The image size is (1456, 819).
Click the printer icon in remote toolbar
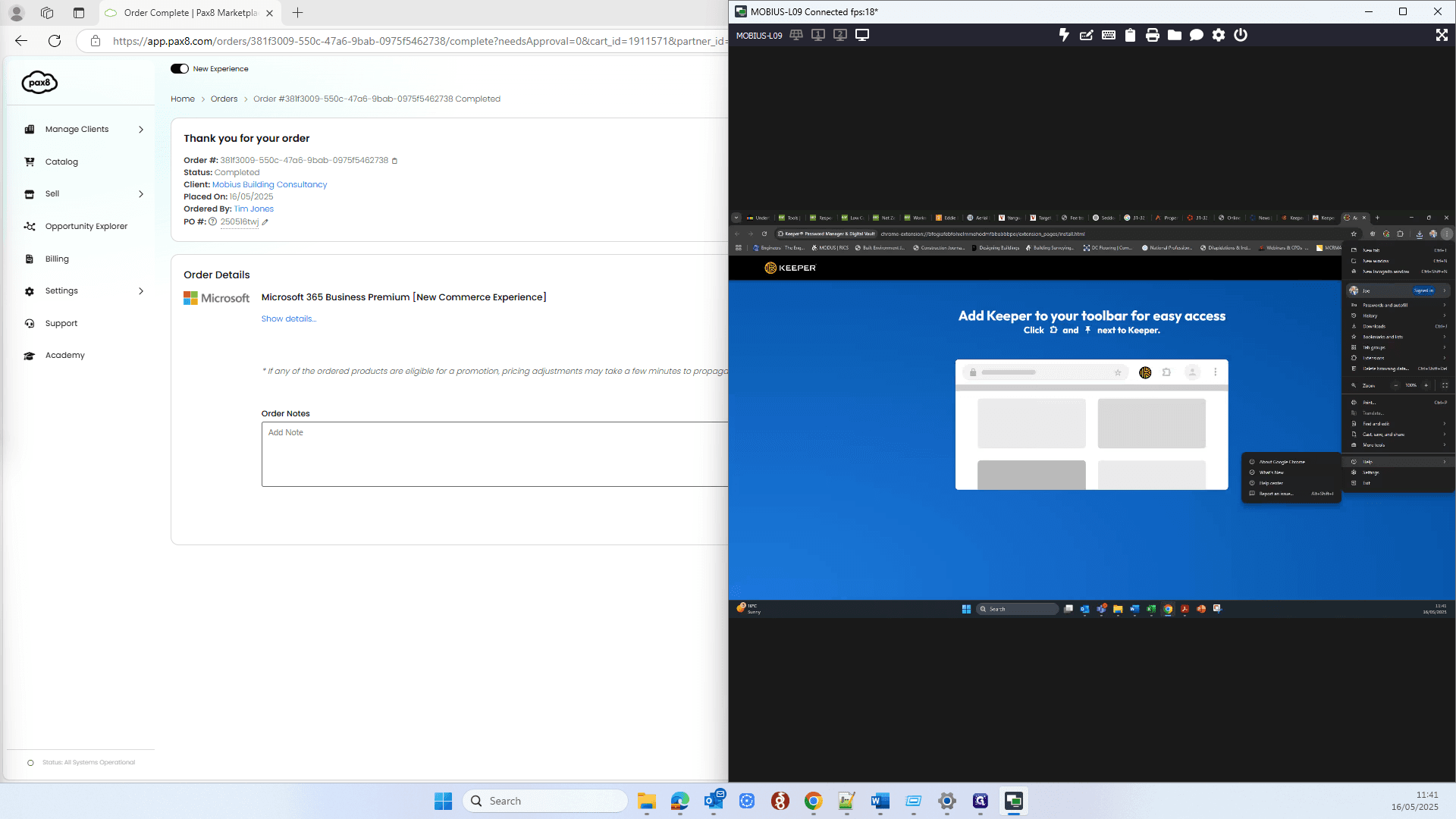[x=1152, y=35]
